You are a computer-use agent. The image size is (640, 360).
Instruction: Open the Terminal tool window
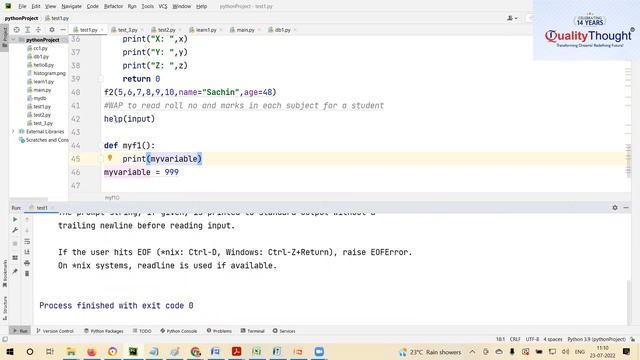point(253,331)
